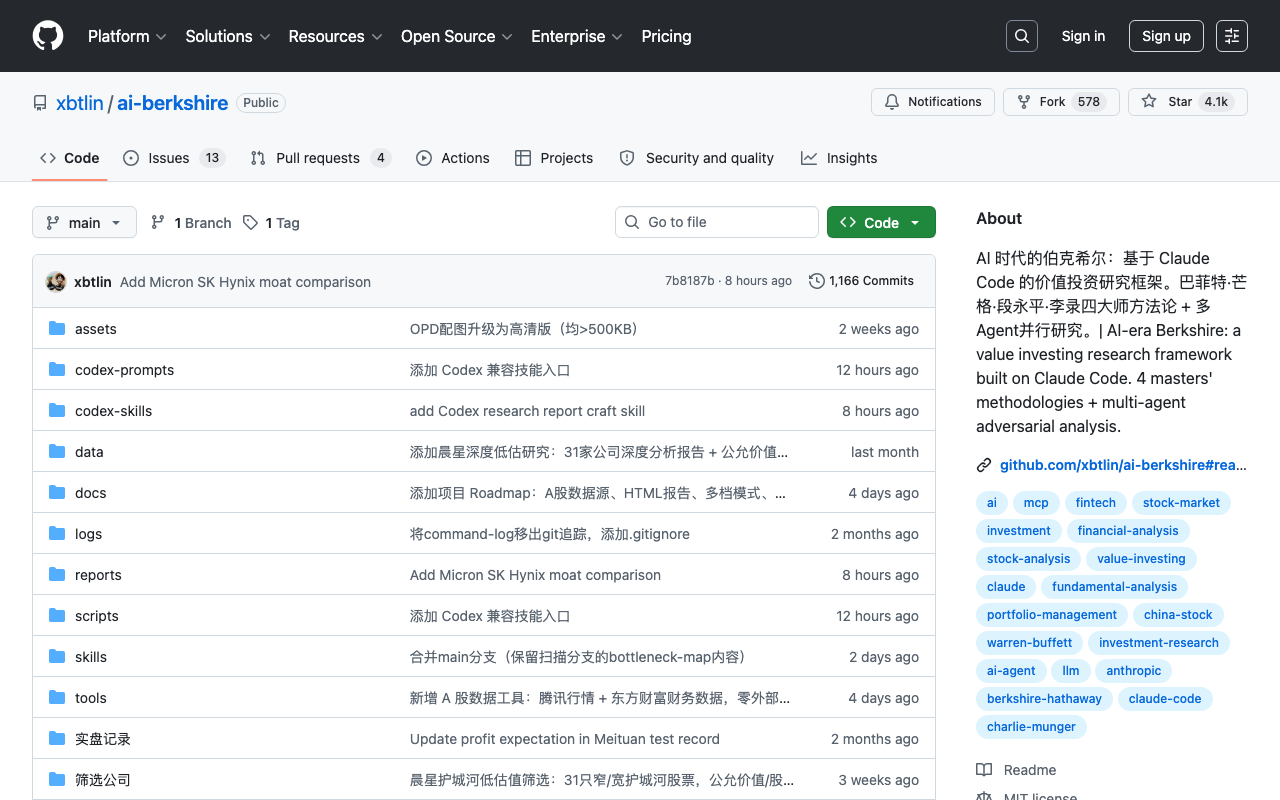Select the anthropic topic tag
Screen dimensions: 1280x800
[1134, 671]
